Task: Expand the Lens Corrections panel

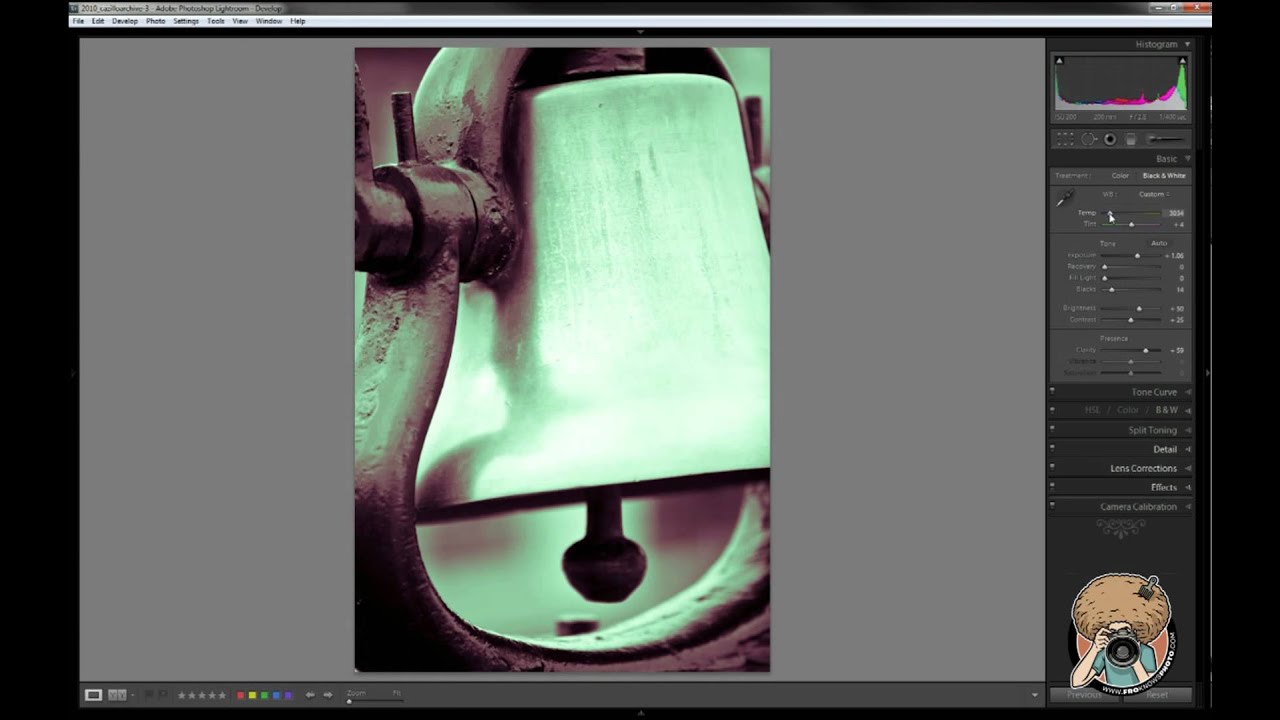Action: (1187, 468)
